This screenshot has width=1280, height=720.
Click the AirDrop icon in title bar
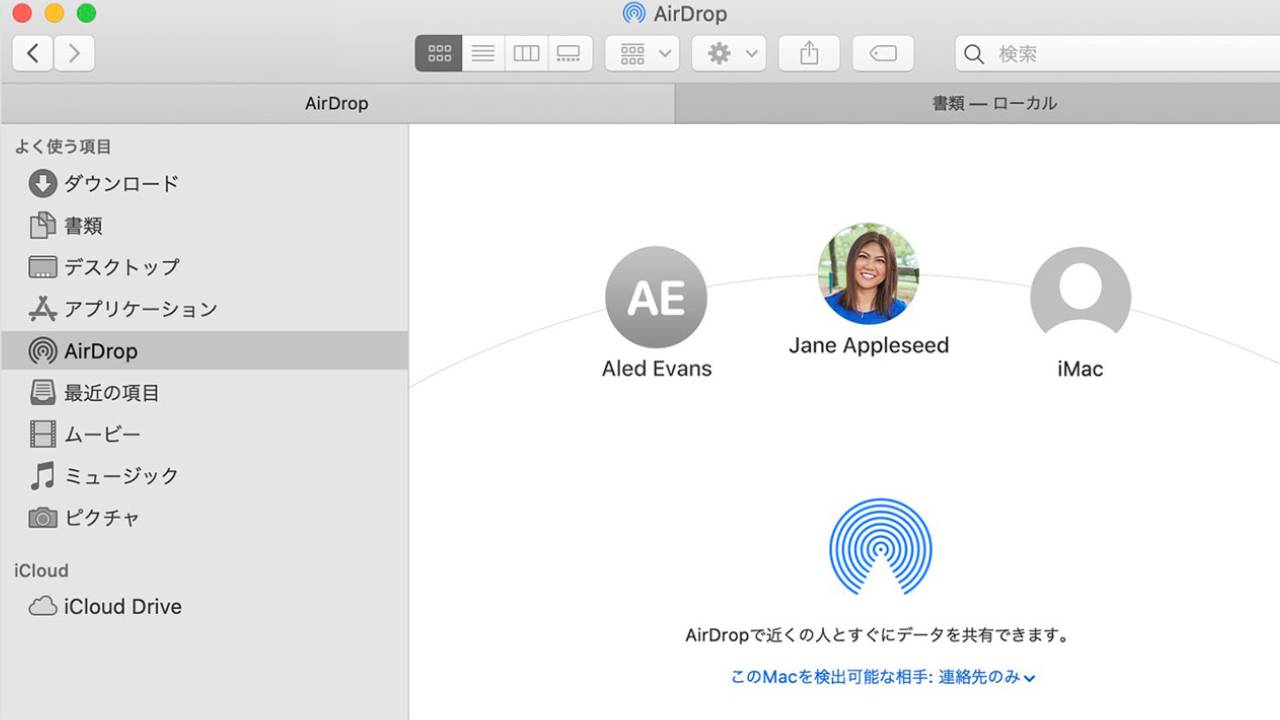(634, 14)
